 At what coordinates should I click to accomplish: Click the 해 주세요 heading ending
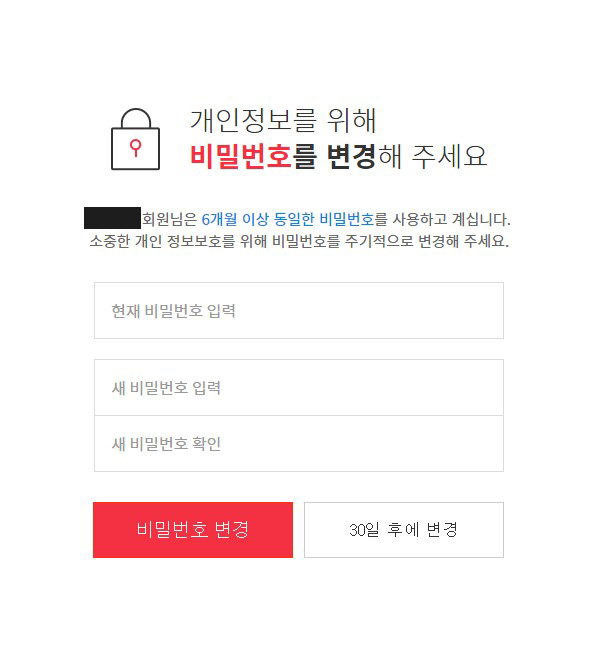[433, 156]
